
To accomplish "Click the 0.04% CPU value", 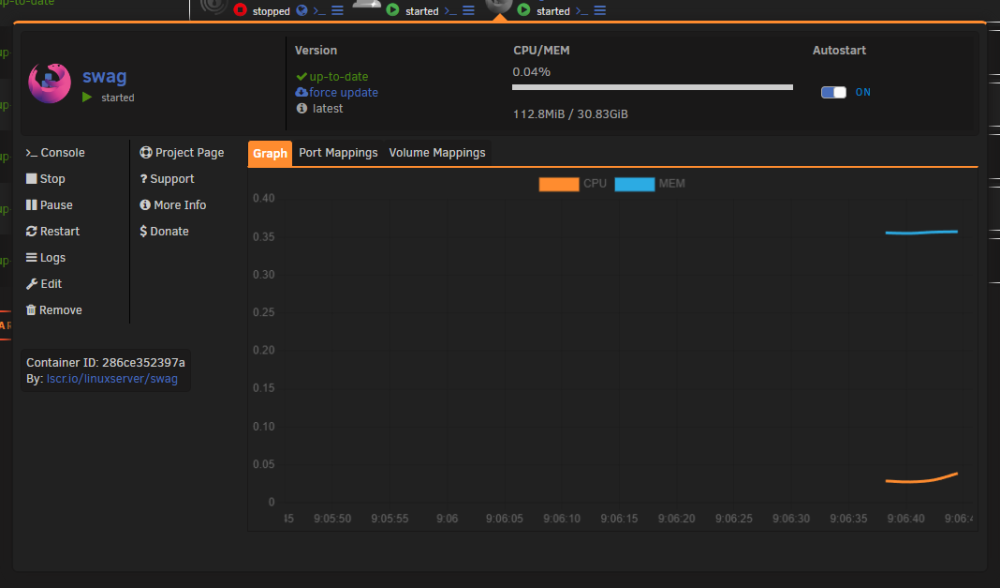I will coord(531,71).
